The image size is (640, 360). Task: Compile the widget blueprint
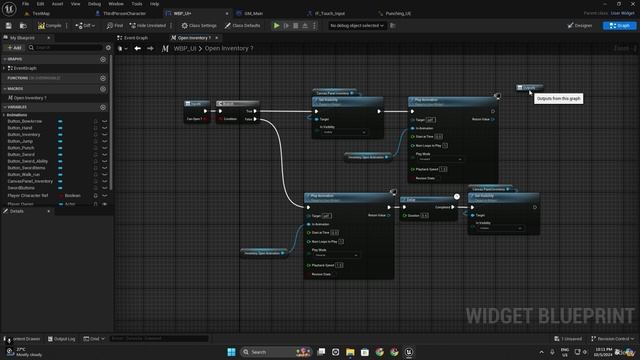tap(49, 26)
